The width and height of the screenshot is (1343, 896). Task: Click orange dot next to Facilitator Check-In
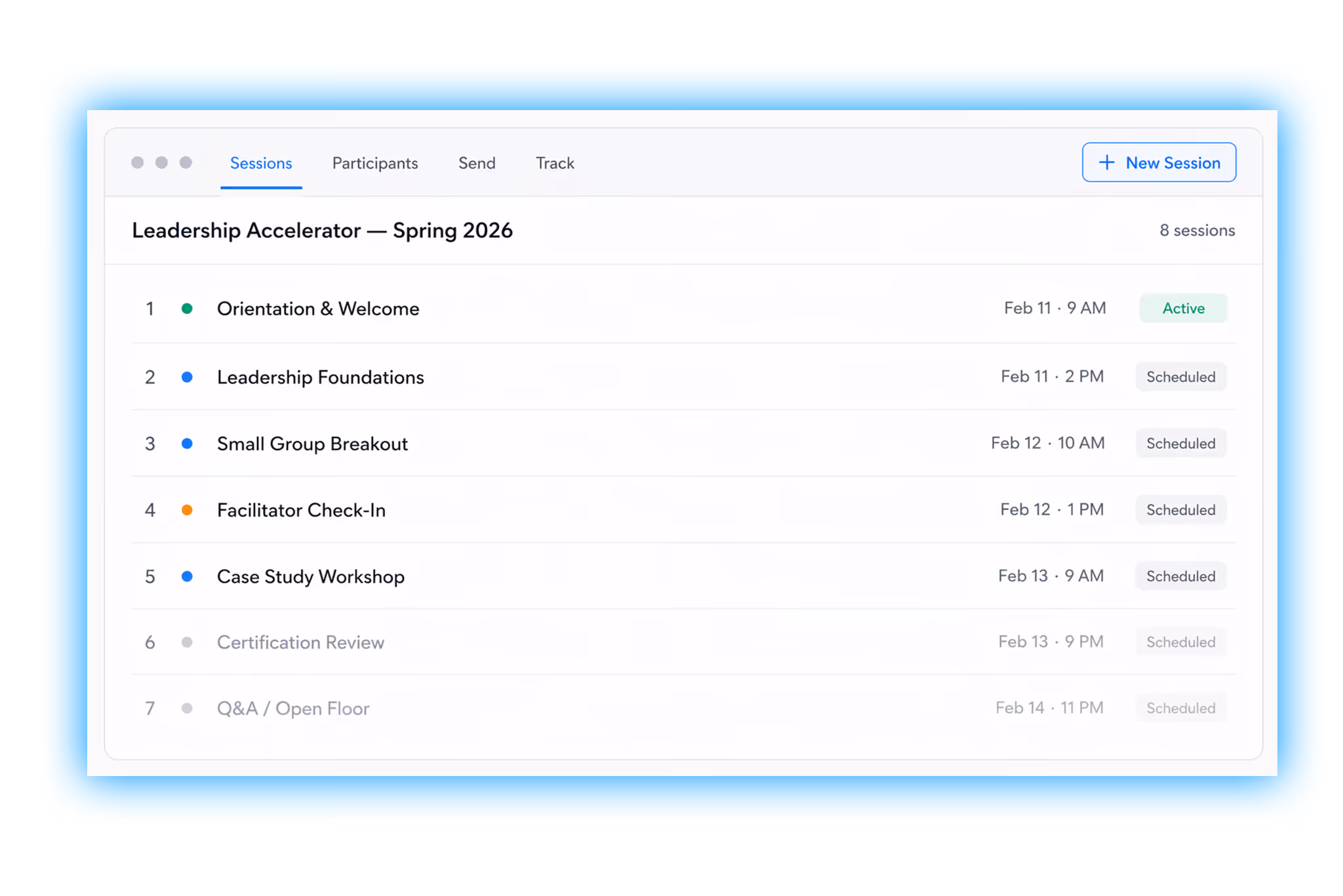(187, 510)
